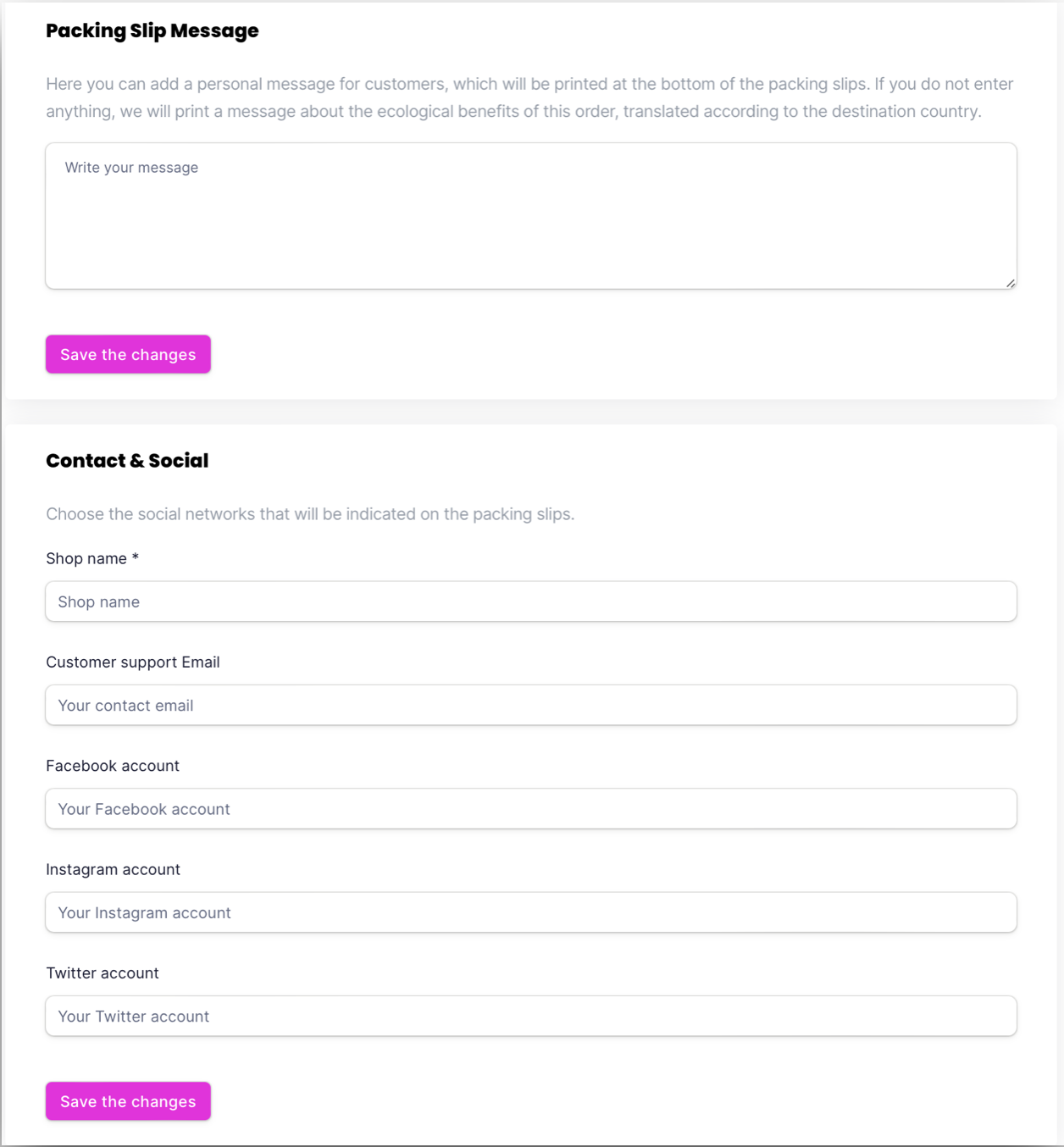Focus the Shop name input field
This screenshot has height=1147, width=1064.
click(530, 601)
